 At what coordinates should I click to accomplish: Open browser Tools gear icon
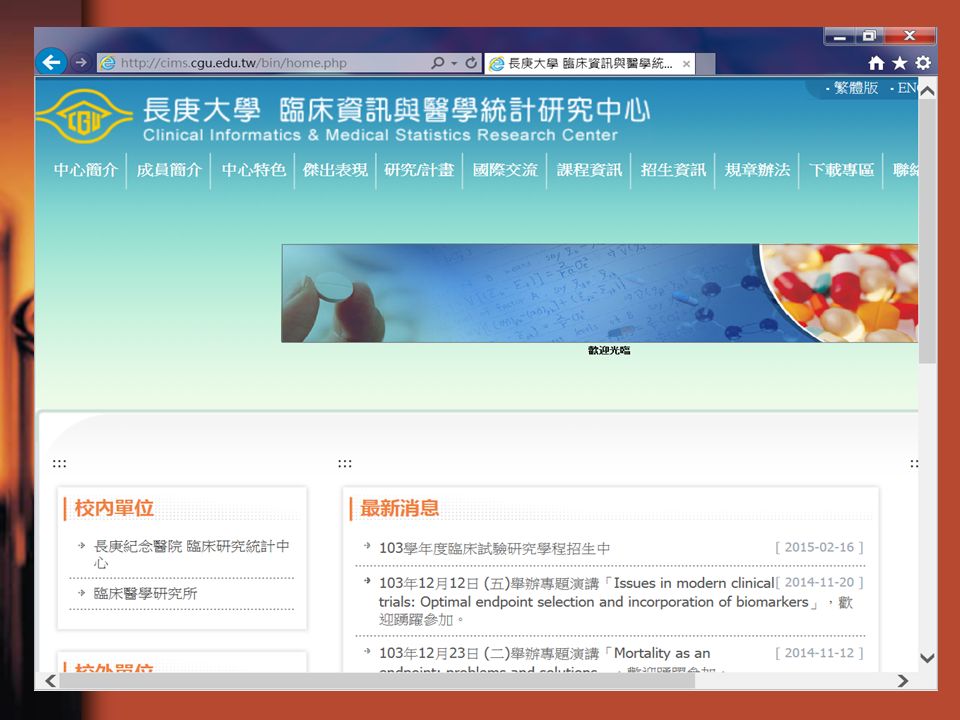pyautogui.click(x=923, y=62)
